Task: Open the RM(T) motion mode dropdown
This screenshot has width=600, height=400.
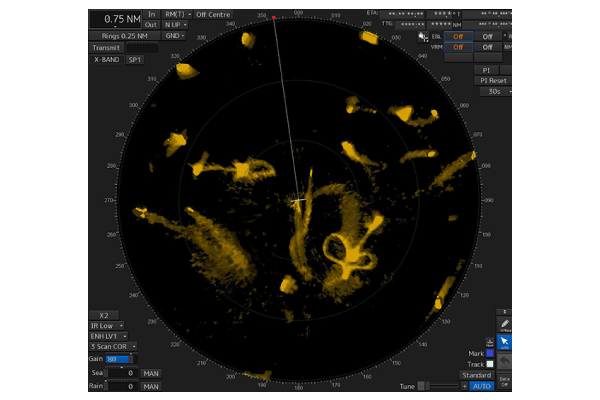Action: (x=176, y=15)
